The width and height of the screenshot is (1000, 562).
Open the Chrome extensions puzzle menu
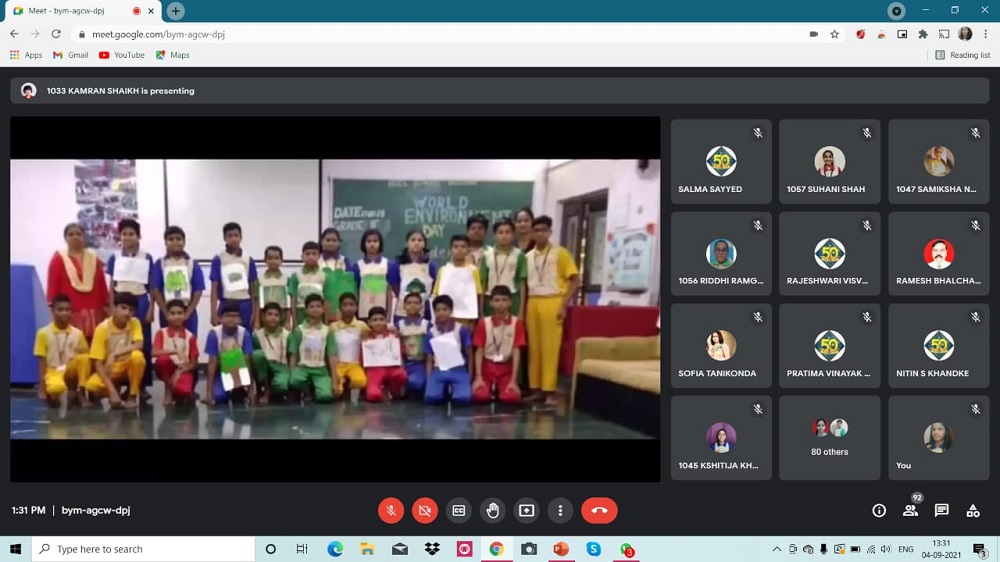click(923, 34)
